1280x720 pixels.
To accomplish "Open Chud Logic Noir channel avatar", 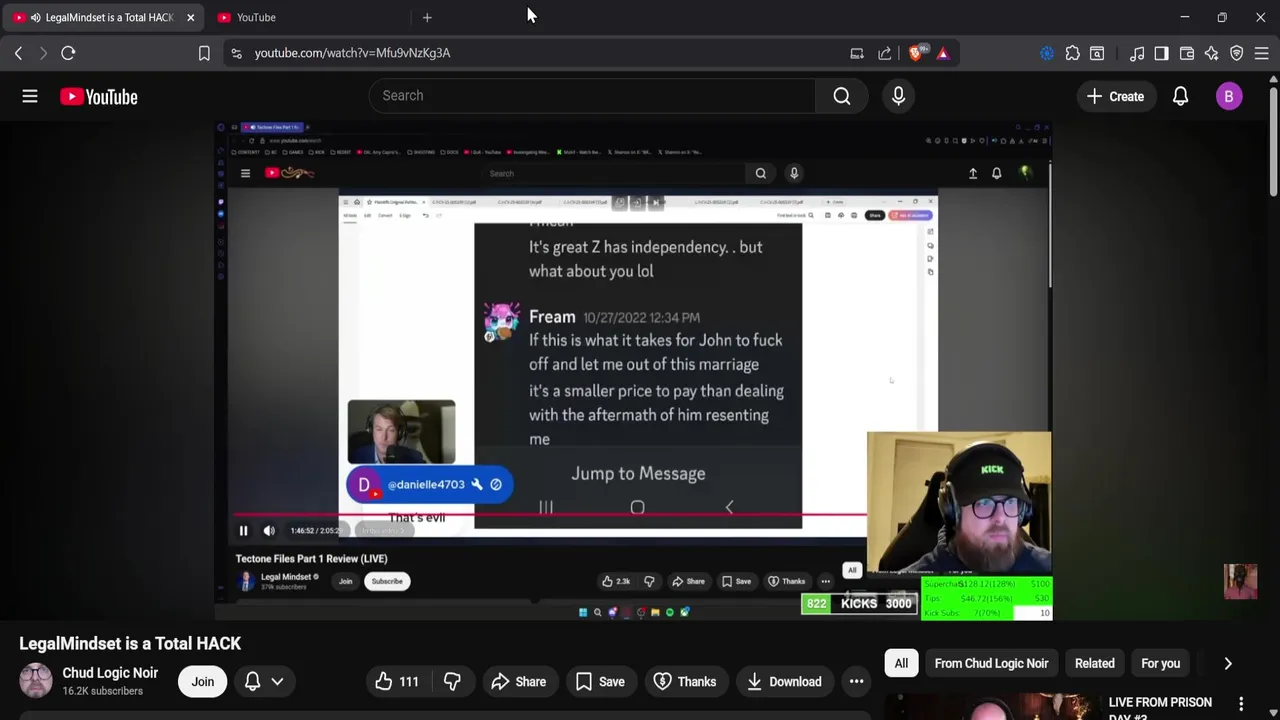I will (x=35, y=681).
